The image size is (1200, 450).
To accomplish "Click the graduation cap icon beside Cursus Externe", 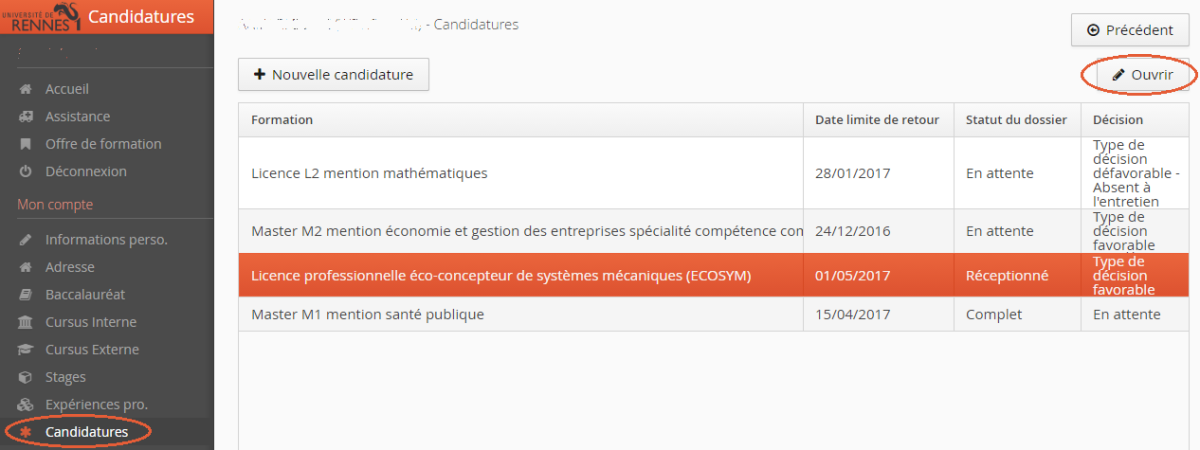I will [x=26, y=350].
